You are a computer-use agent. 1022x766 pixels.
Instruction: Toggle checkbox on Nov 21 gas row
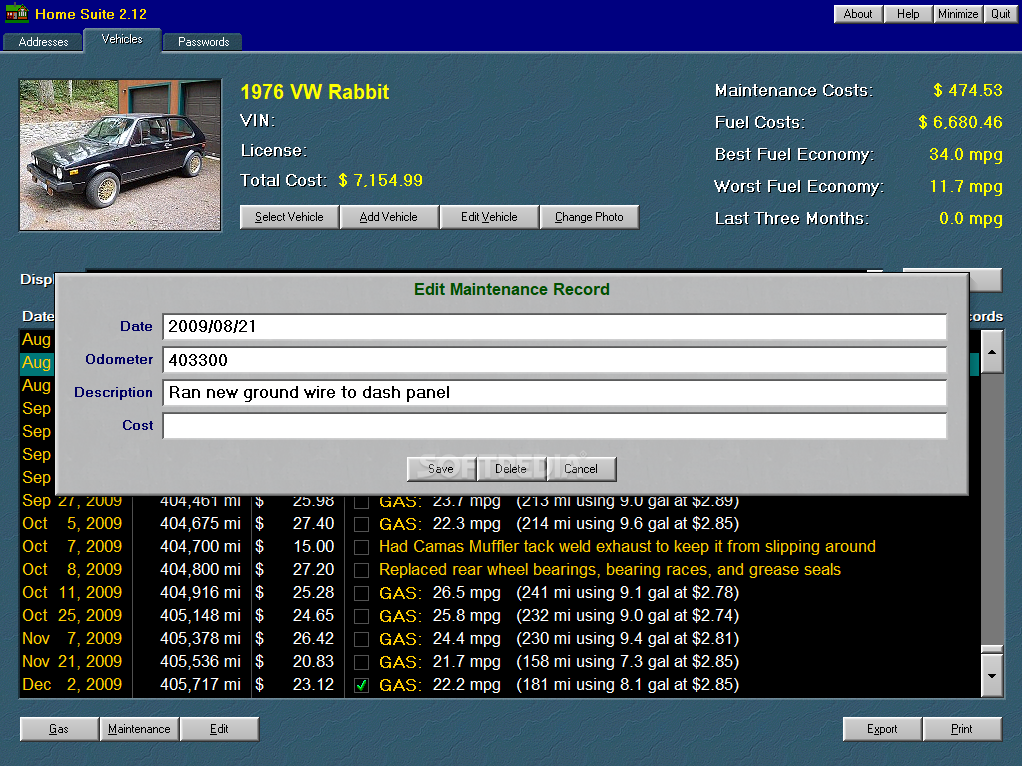click(x=361, y=662)
